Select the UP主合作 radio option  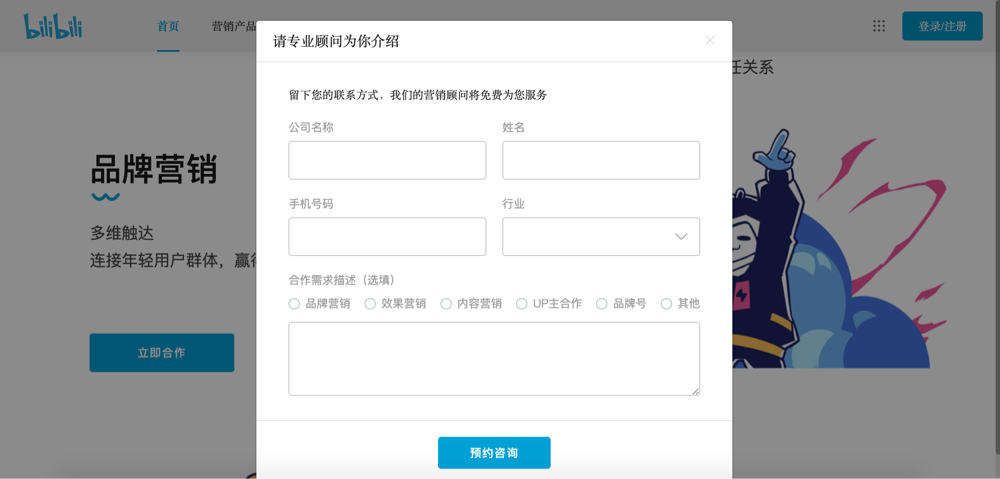[x=522, y=304]
